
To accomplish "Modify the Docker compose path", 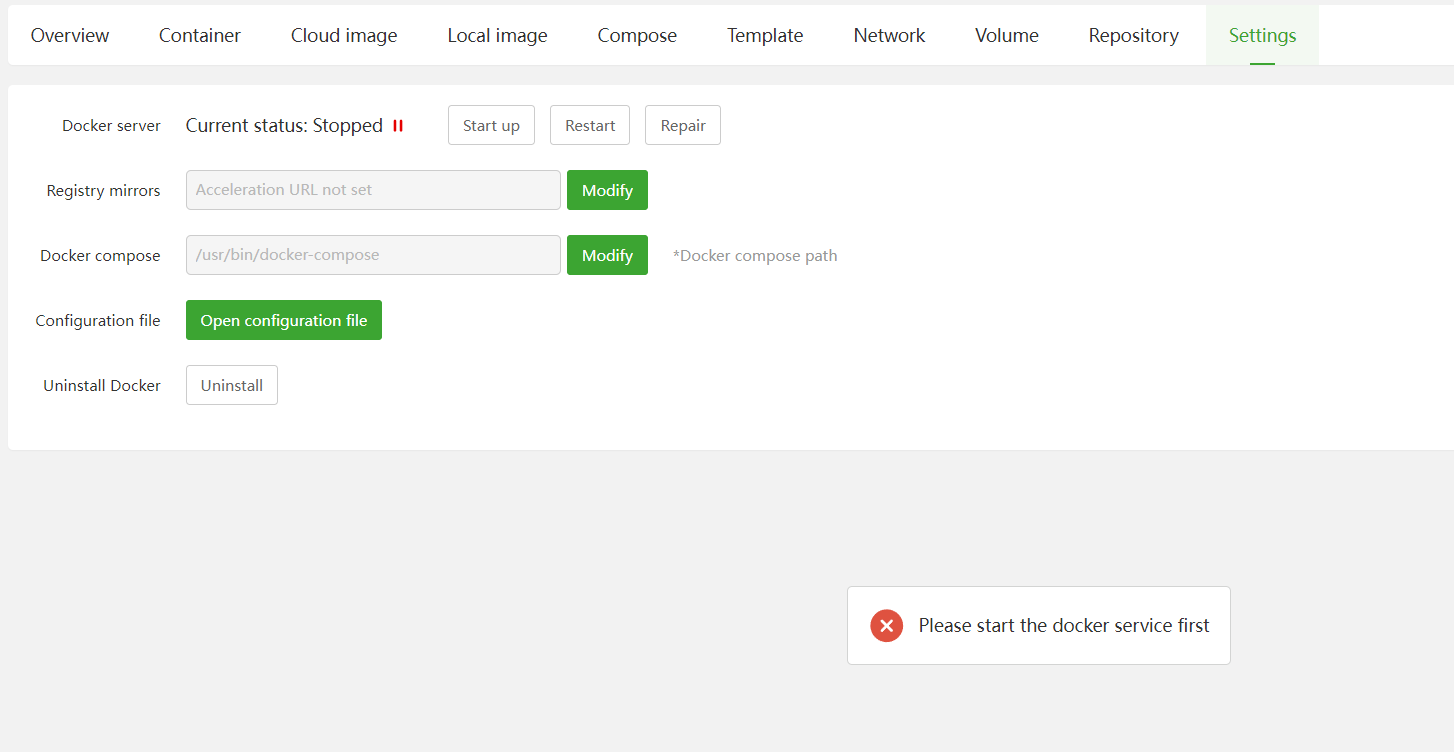I will tap(607, 255).
